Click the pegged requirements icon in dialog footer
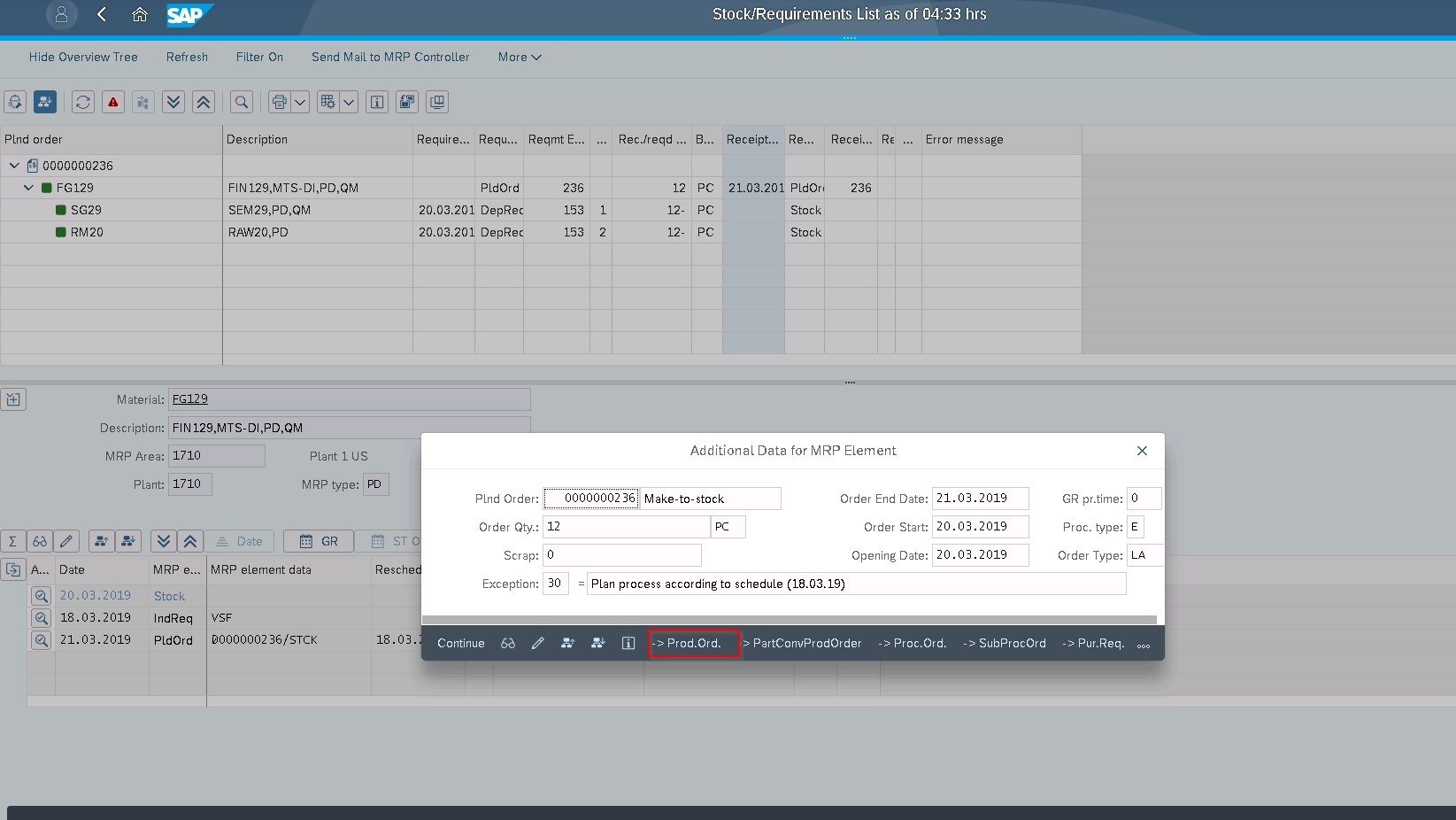 point(567,643)
